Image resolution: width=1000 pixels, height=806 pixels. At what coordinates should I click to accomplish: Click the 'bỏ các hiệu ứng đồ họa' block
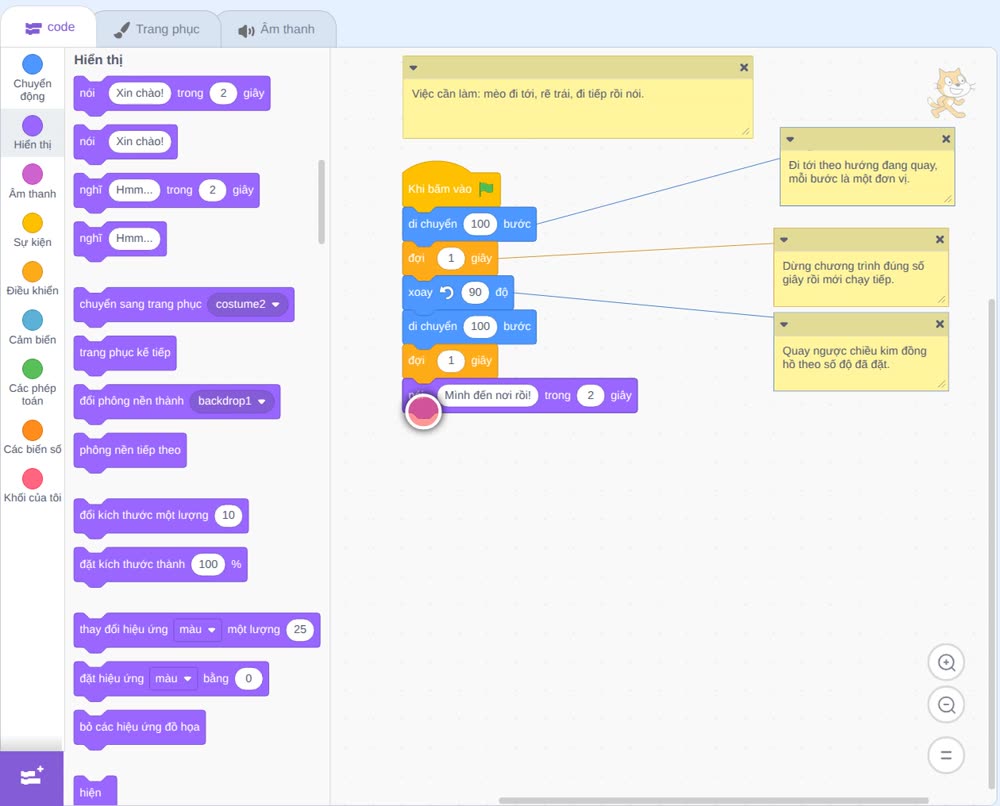(140, 728)
